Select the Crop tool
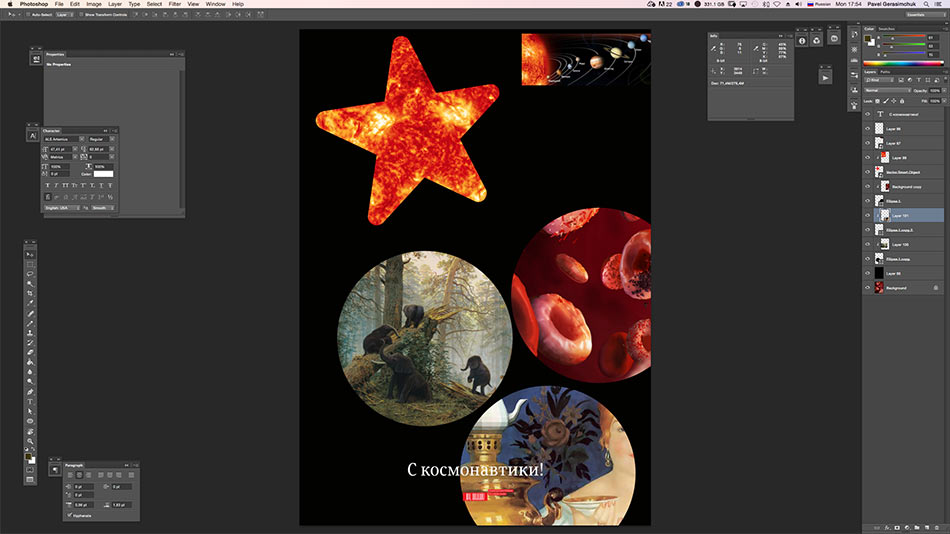 tap(30, 293)
